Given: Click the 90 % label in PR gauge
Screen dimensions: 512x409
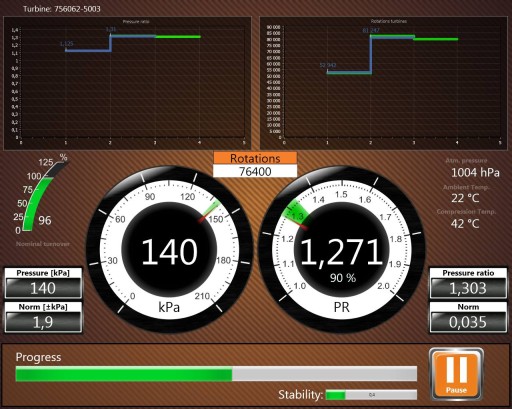Looking at the screenshot, I should pos(343,277).
